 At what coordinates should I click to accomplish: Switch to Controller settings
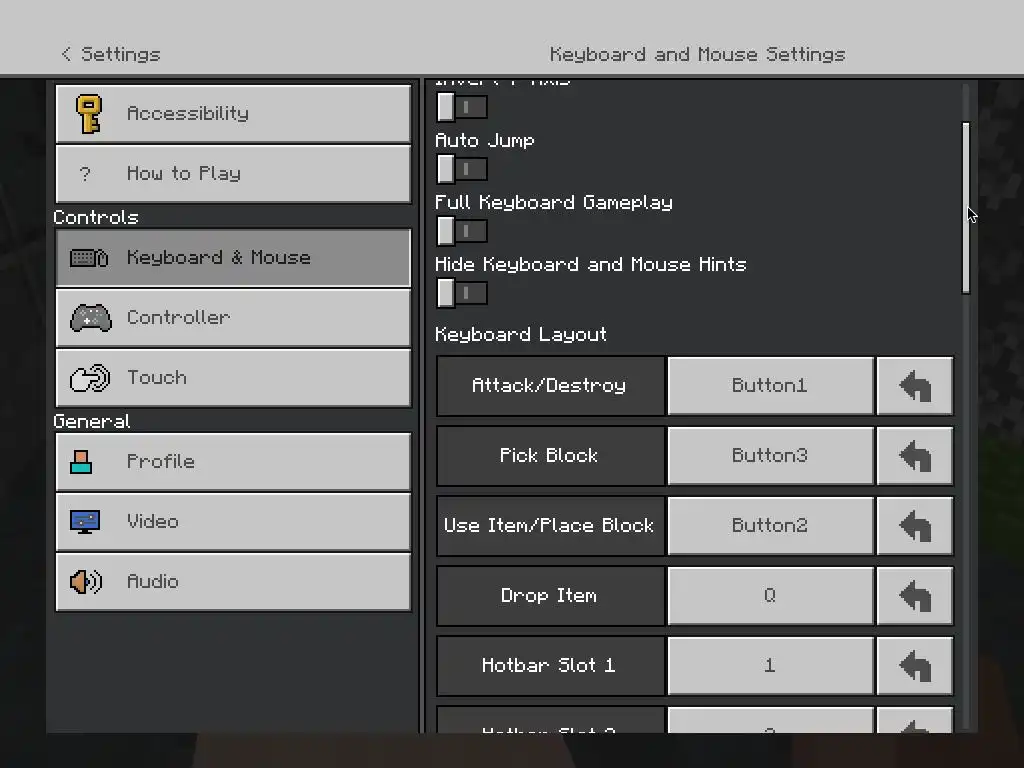click(233, 318)
